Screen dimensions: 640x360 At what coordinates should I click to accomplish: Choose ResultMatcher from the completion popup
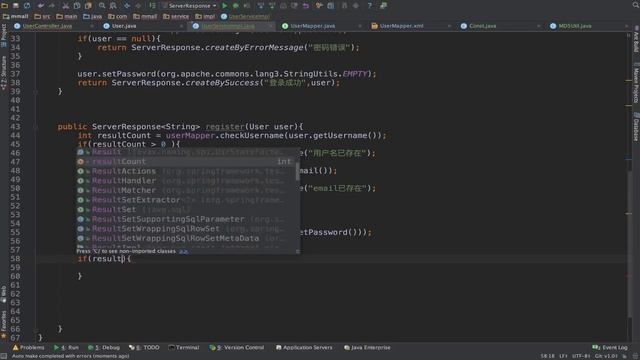pyautogui.click(x=186, y=191)
